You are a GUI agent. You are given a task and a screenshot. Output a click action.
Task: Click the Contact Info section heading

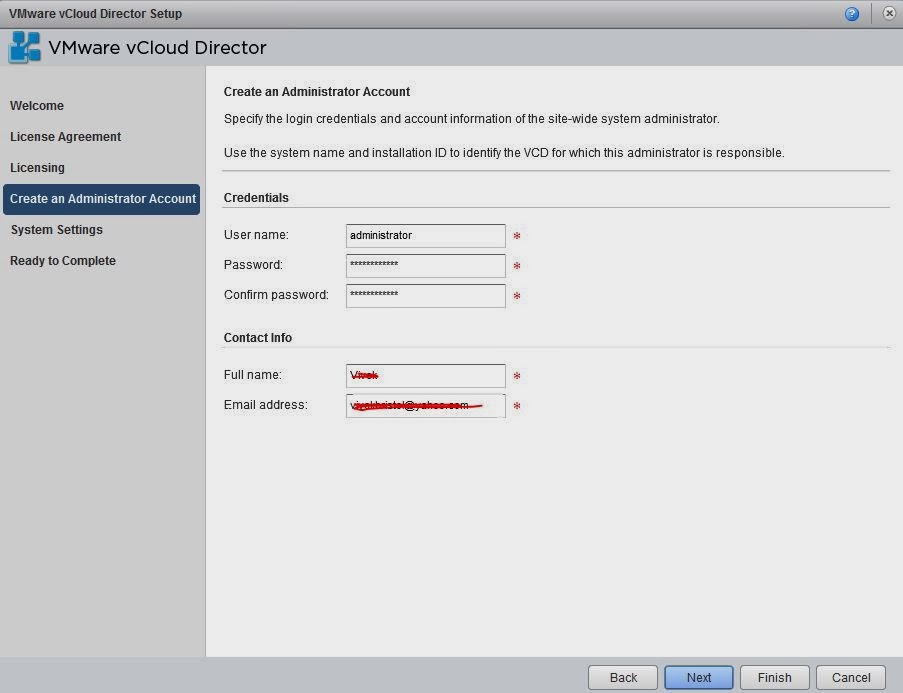(x=257, y=338)
